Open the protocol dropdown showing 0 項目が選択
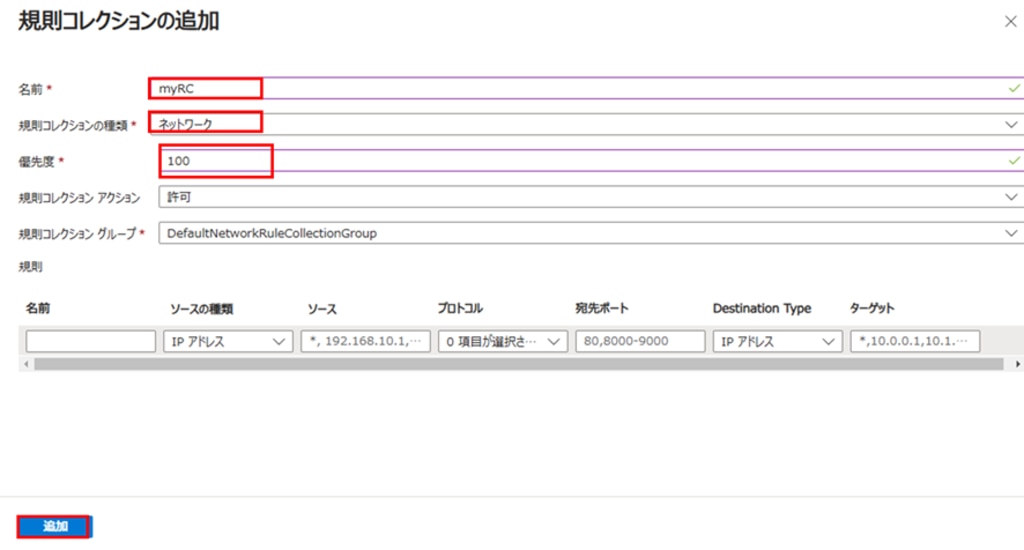This screenshot has height=550, width=1024. click(x=503, y=341)
